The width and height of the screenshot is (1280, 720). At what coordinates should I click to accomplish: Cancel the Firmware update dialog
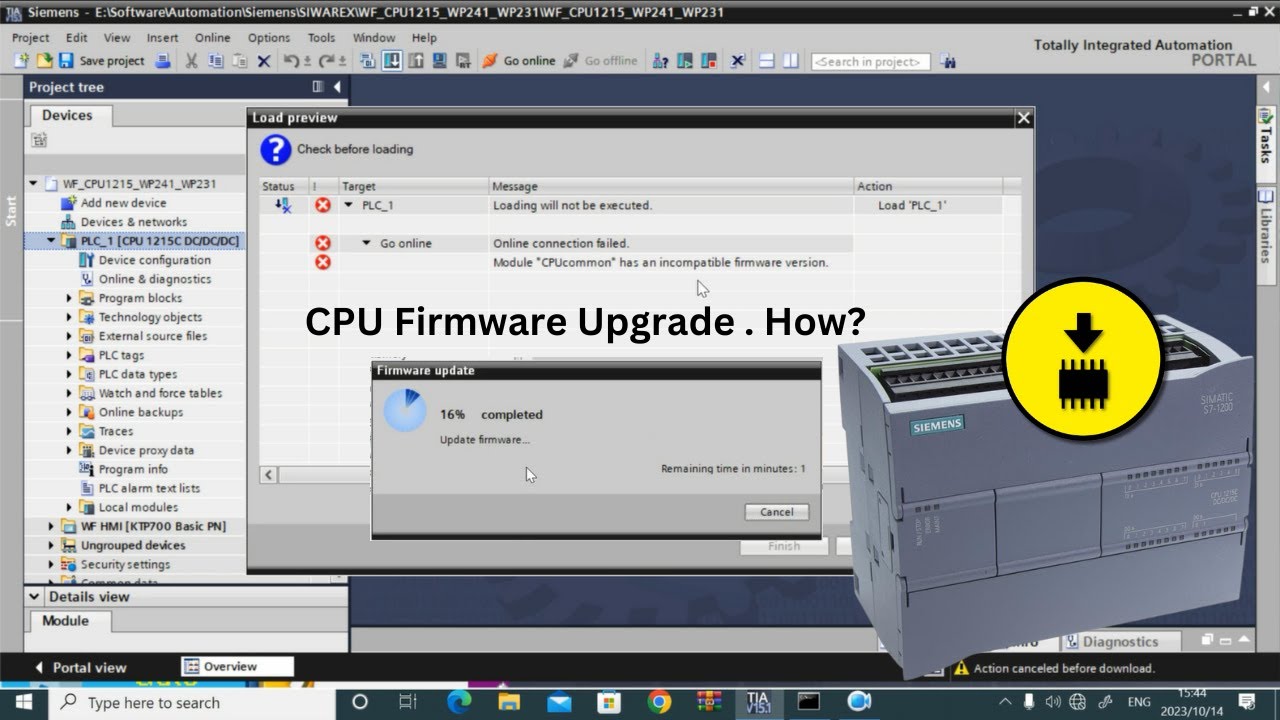[x=777, y=512]
